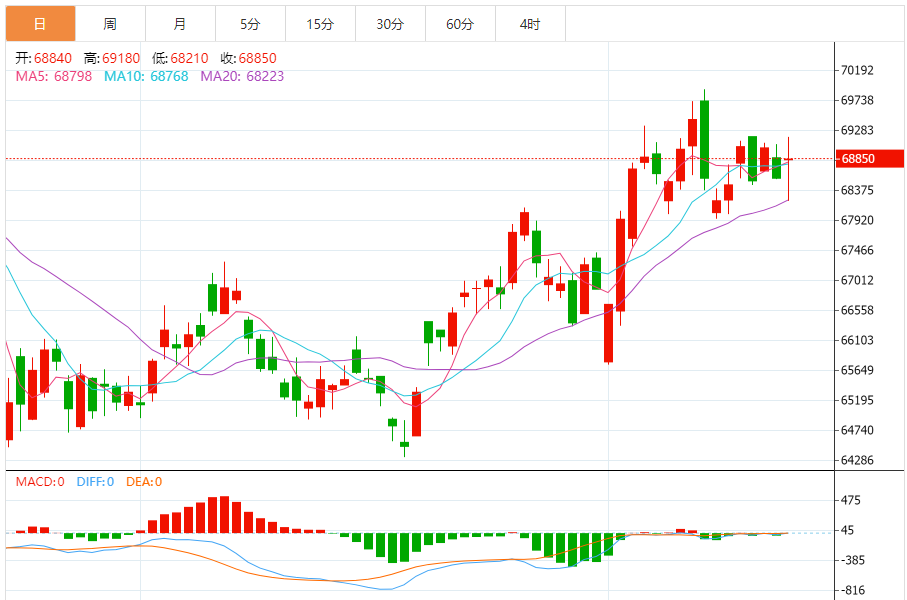This screenshot has height=600, width=907.
Task: Click the 65195 price axis label
Action: click(x=857, y=400)
